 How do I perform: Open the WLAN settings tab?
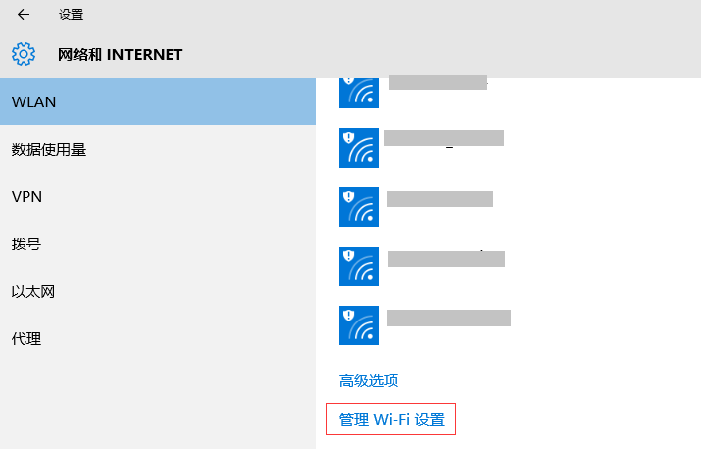pyautogui.click(x=158, y=102)
